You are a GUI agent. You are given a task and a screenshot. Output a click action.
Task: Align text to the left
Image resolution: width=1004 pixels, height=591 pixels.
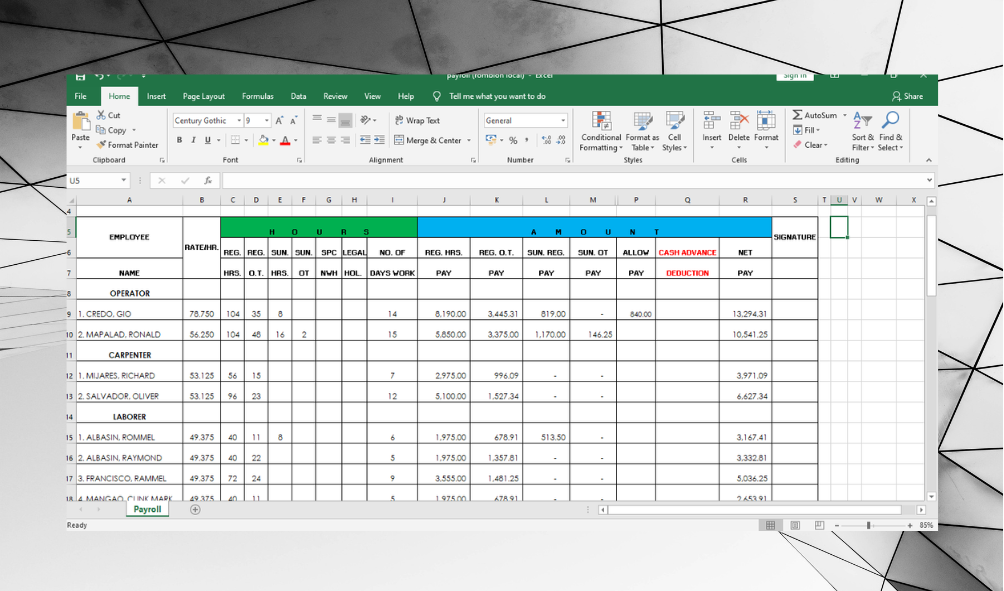point(317,140)
